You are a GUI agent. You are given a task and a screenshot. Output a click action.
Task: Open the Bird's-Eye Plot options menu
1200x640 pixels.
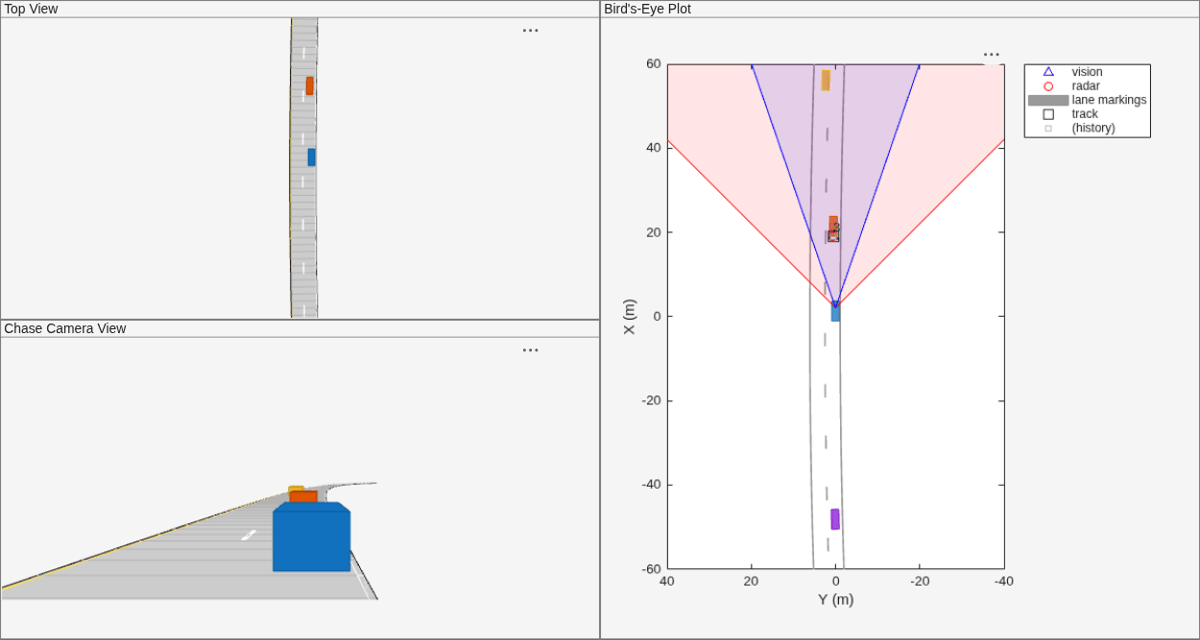991,55
